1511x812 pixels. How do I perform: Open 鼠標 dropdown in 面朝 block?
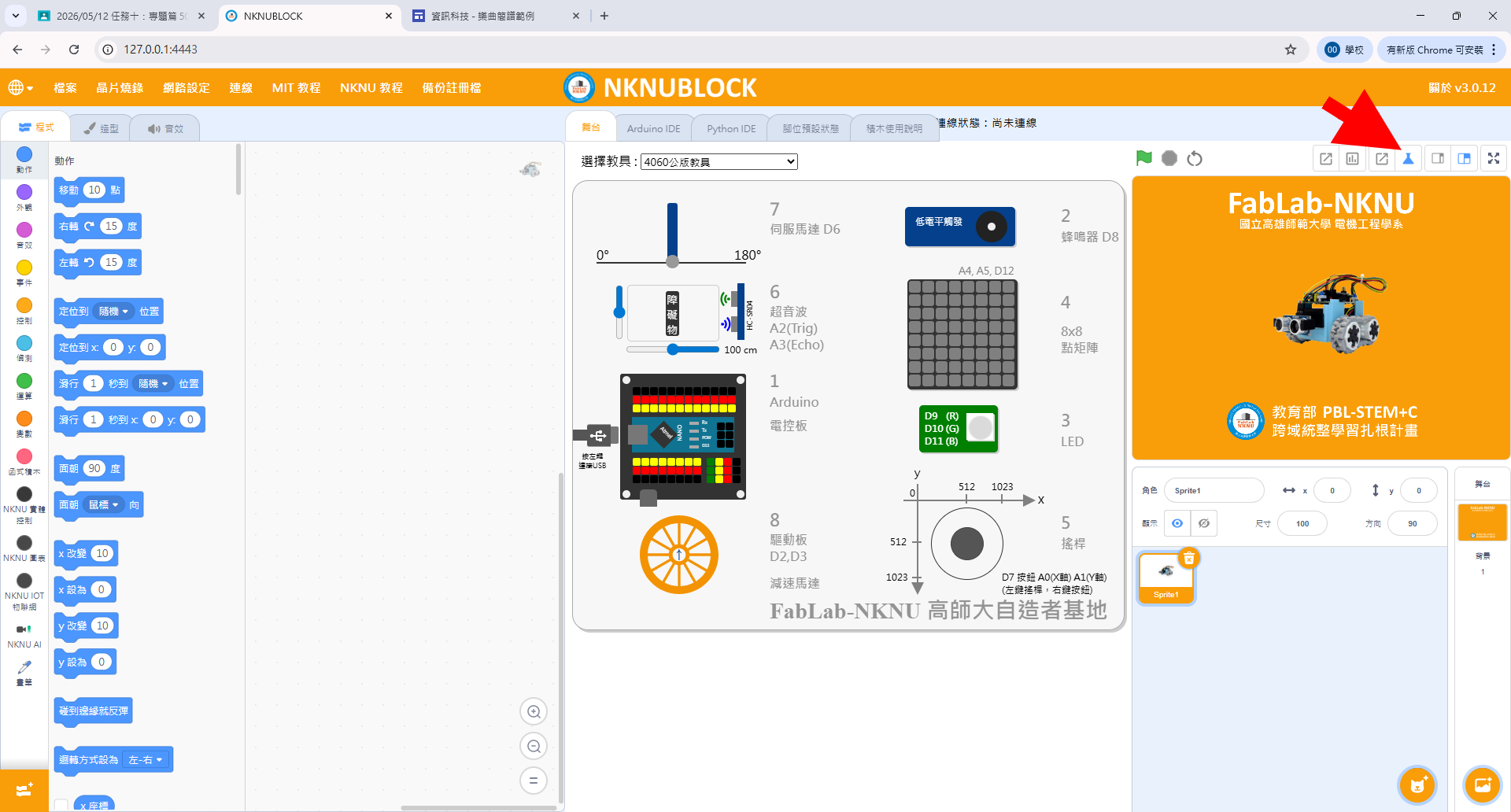pos(103,505)
